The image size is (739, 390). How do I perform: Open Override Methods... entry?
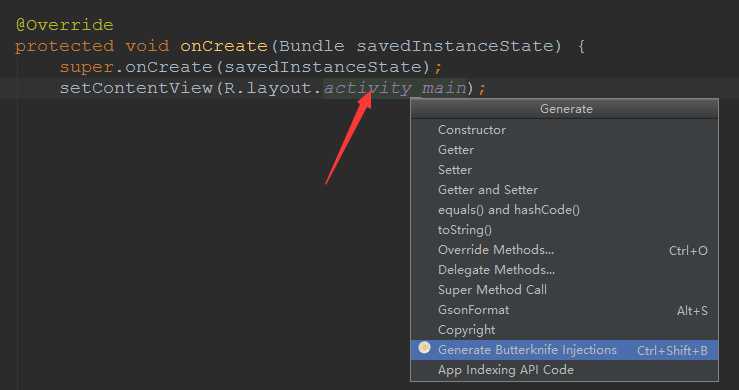(x=565, y=250)
